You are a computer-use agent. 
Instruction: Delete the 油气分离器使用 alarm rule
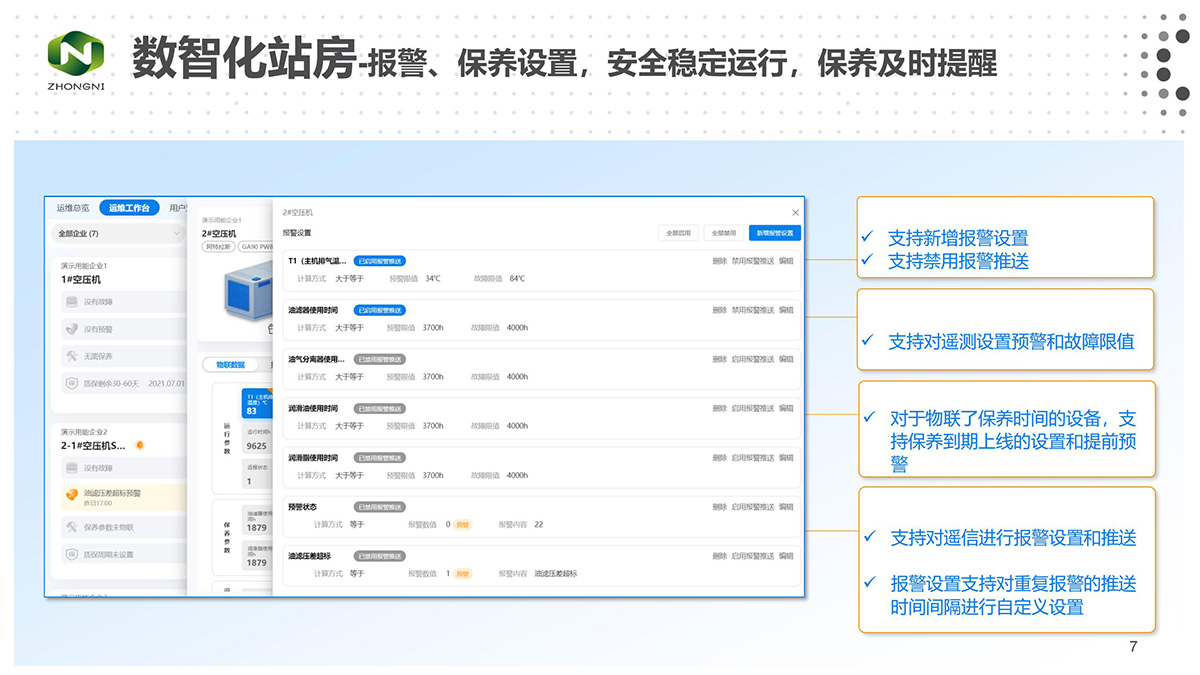720,359
